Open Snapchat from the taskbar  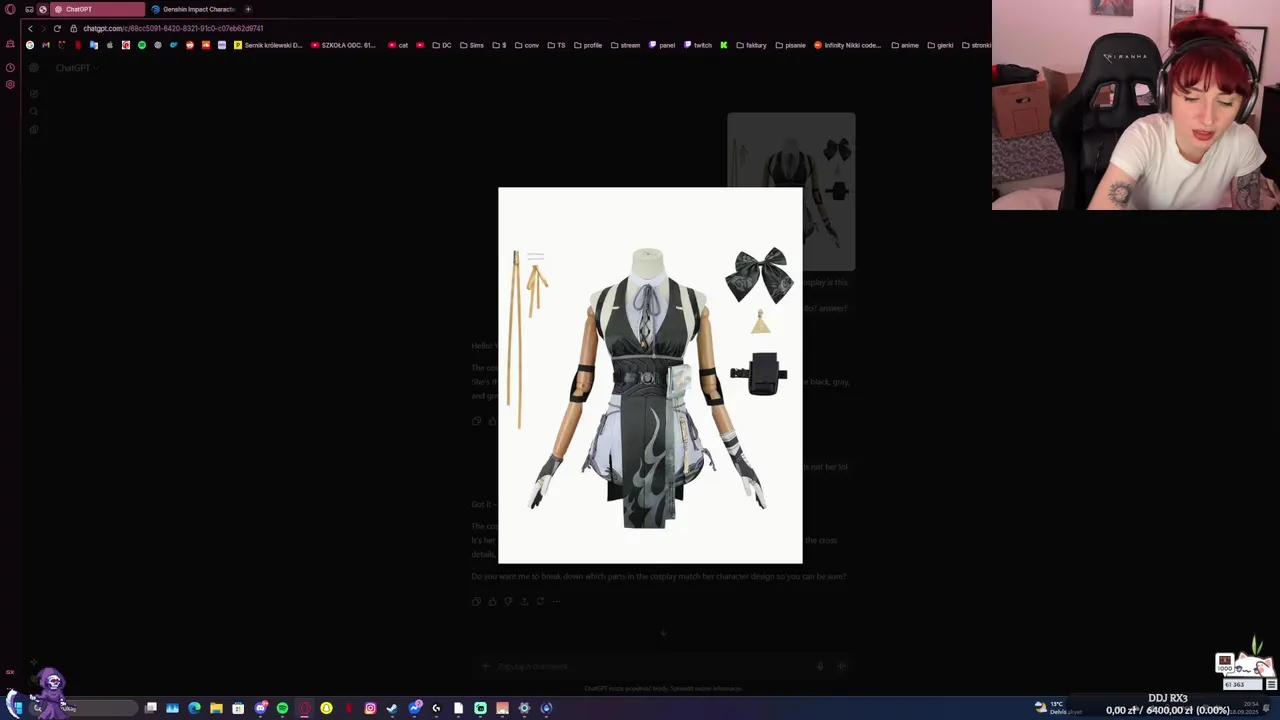tap(326, 708)
